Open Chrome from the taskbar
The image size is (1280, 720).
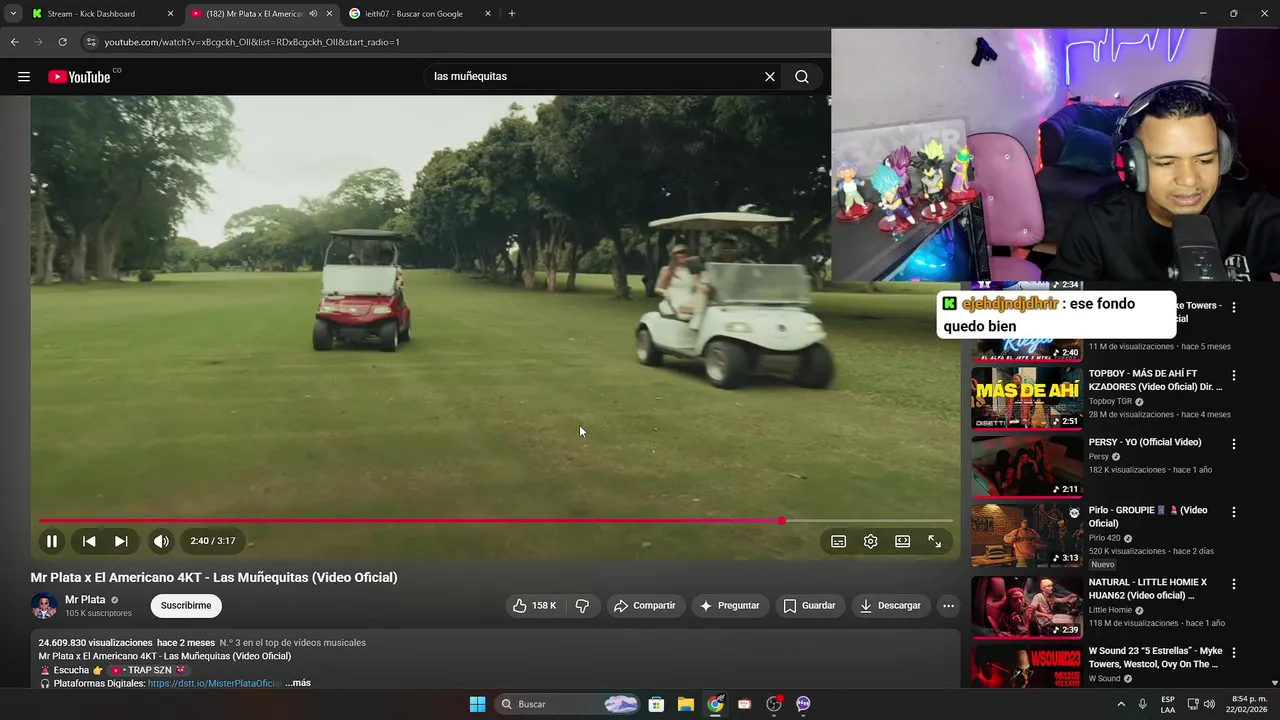[x=715, y=704]
